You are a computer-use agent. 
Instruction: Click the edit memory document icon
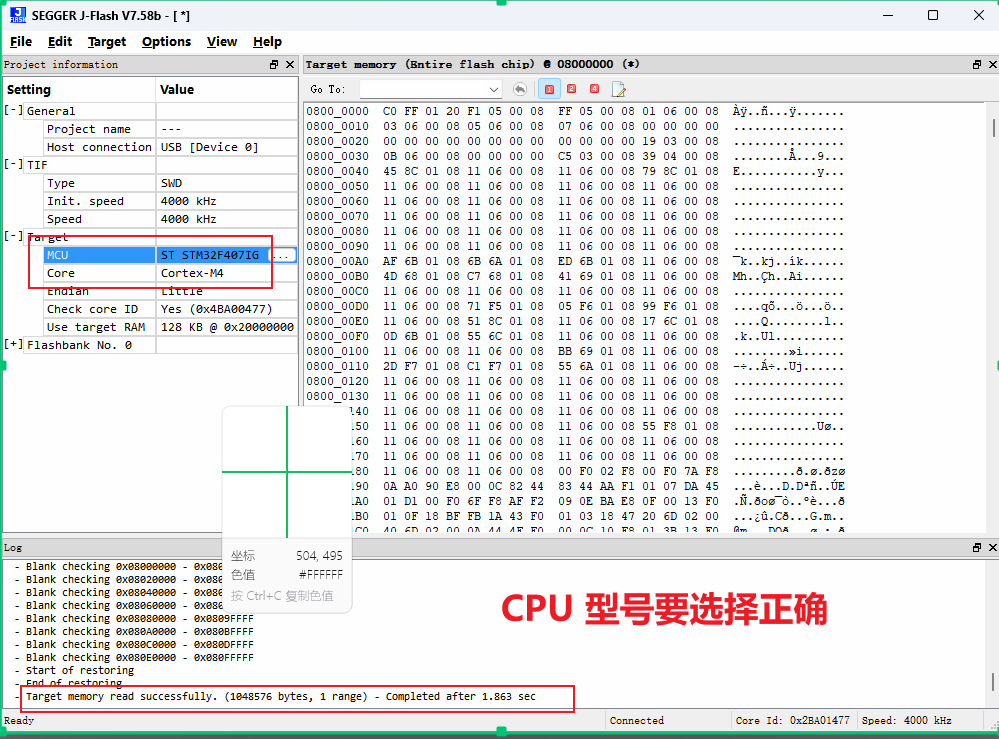(618, 89)
